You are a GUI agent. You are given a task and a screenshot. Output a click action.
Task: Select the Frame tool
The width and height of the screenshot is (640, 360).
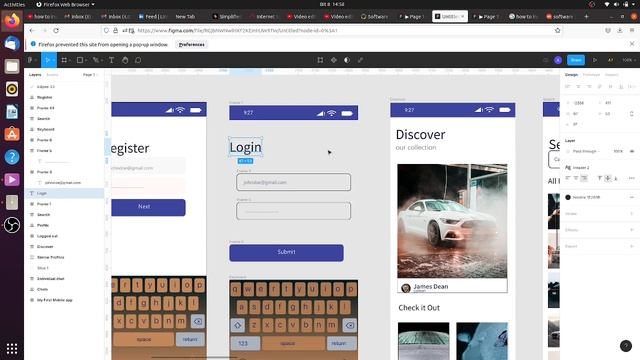click(x=64, y=60)
